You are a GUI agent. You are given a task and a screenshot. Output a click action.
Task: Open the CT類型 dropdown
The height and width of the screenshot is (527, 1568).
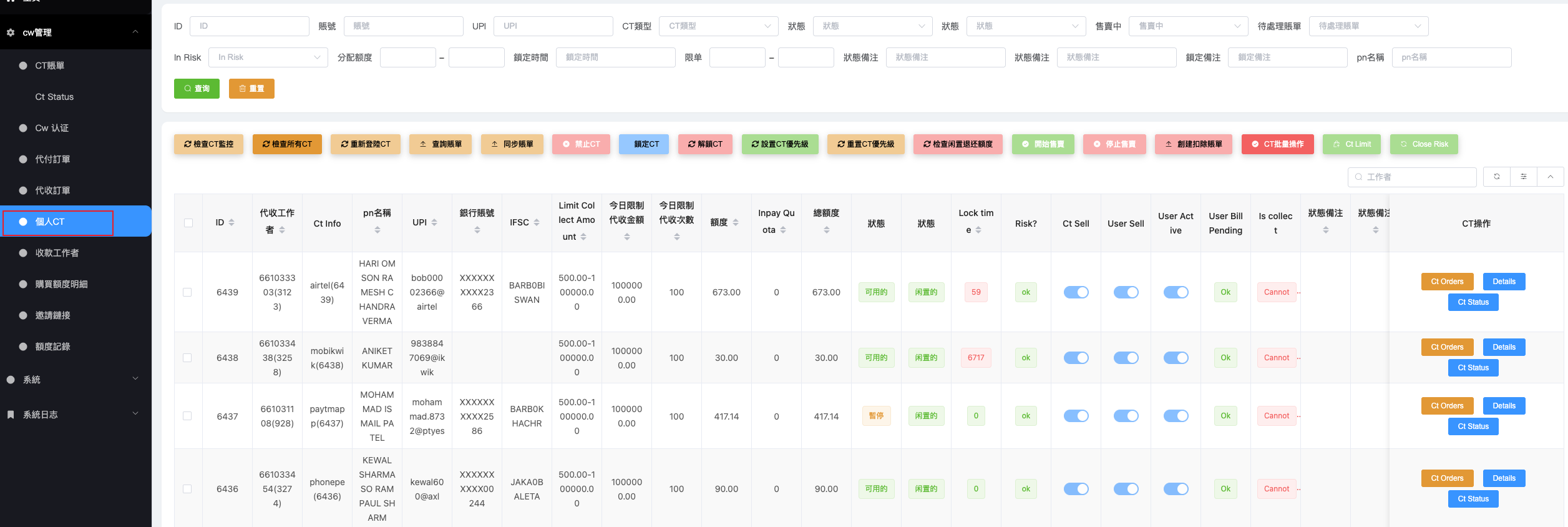[x=718, y=26]
